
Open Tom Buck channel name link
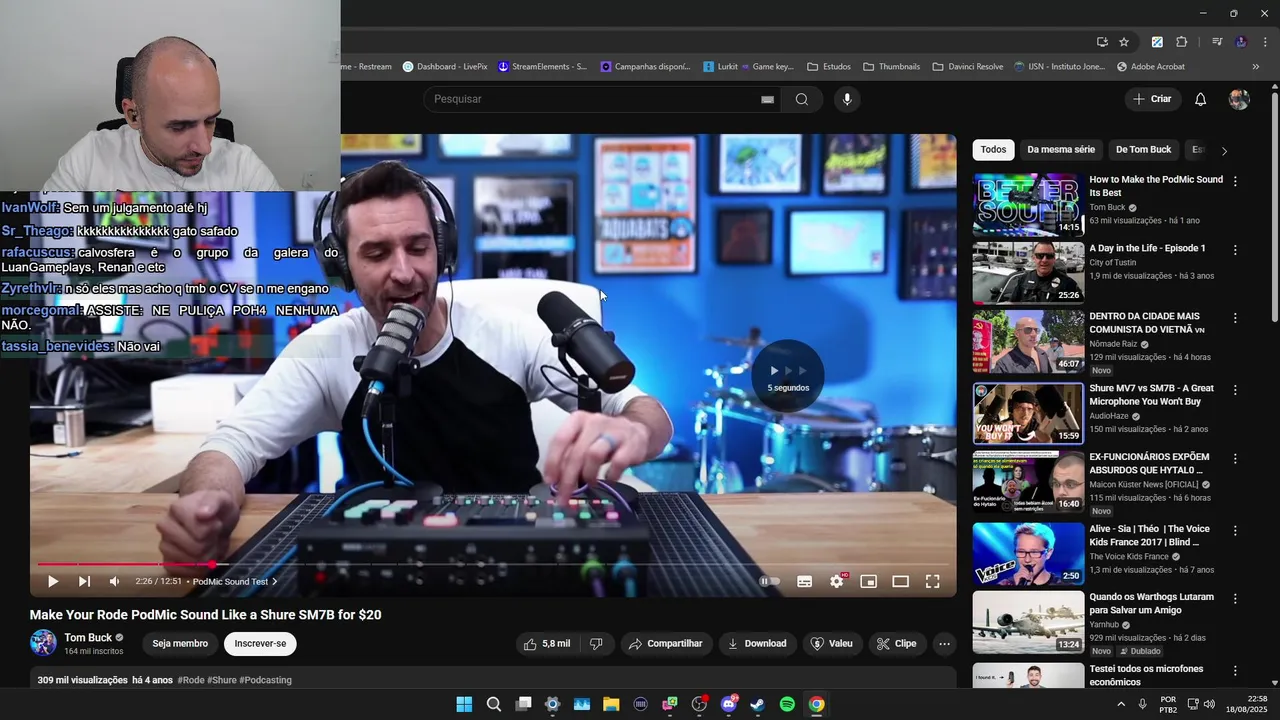click(x=88, y=637)
